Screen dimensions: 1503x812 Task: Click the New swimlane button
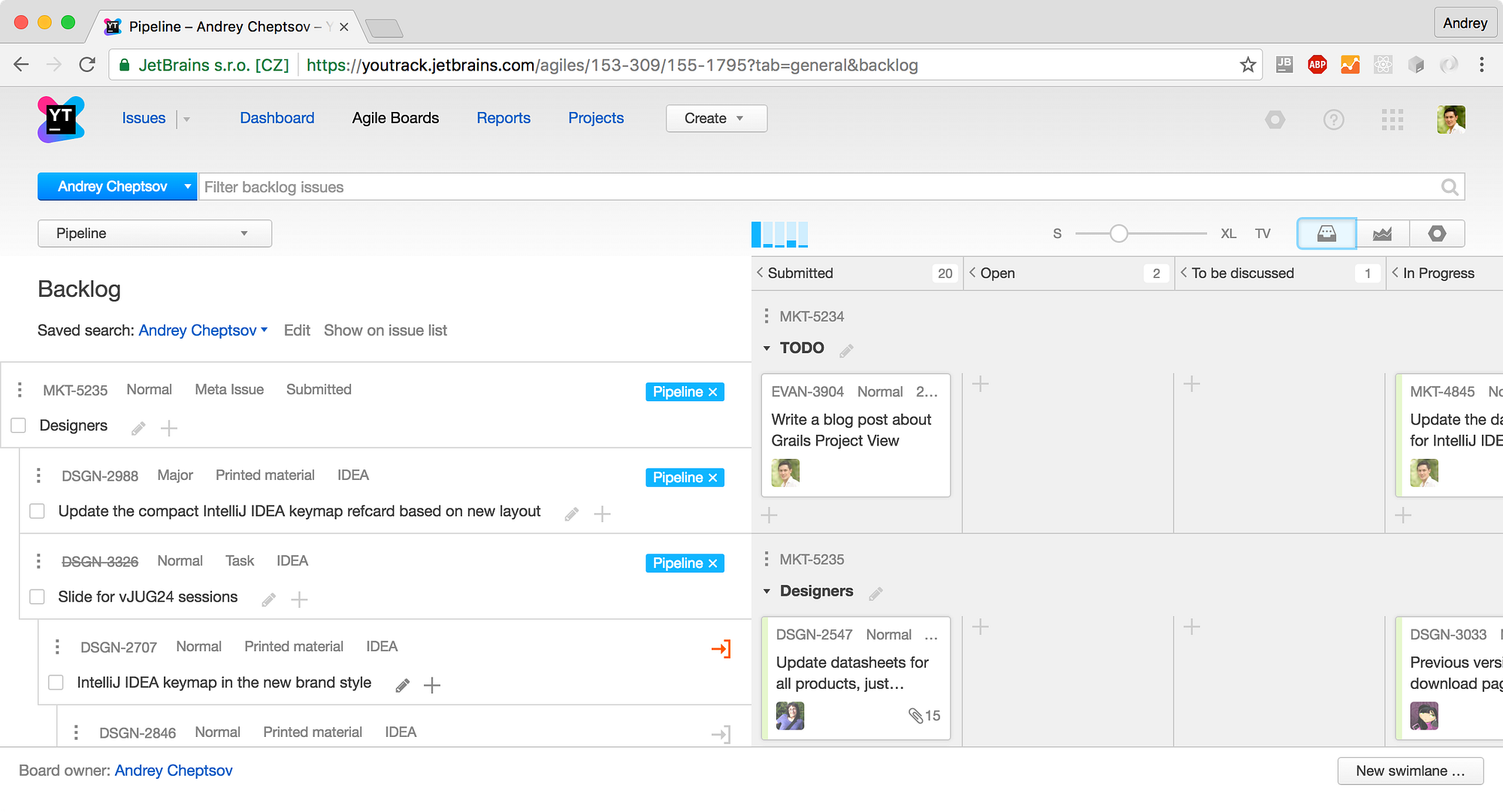point(1410,771)
